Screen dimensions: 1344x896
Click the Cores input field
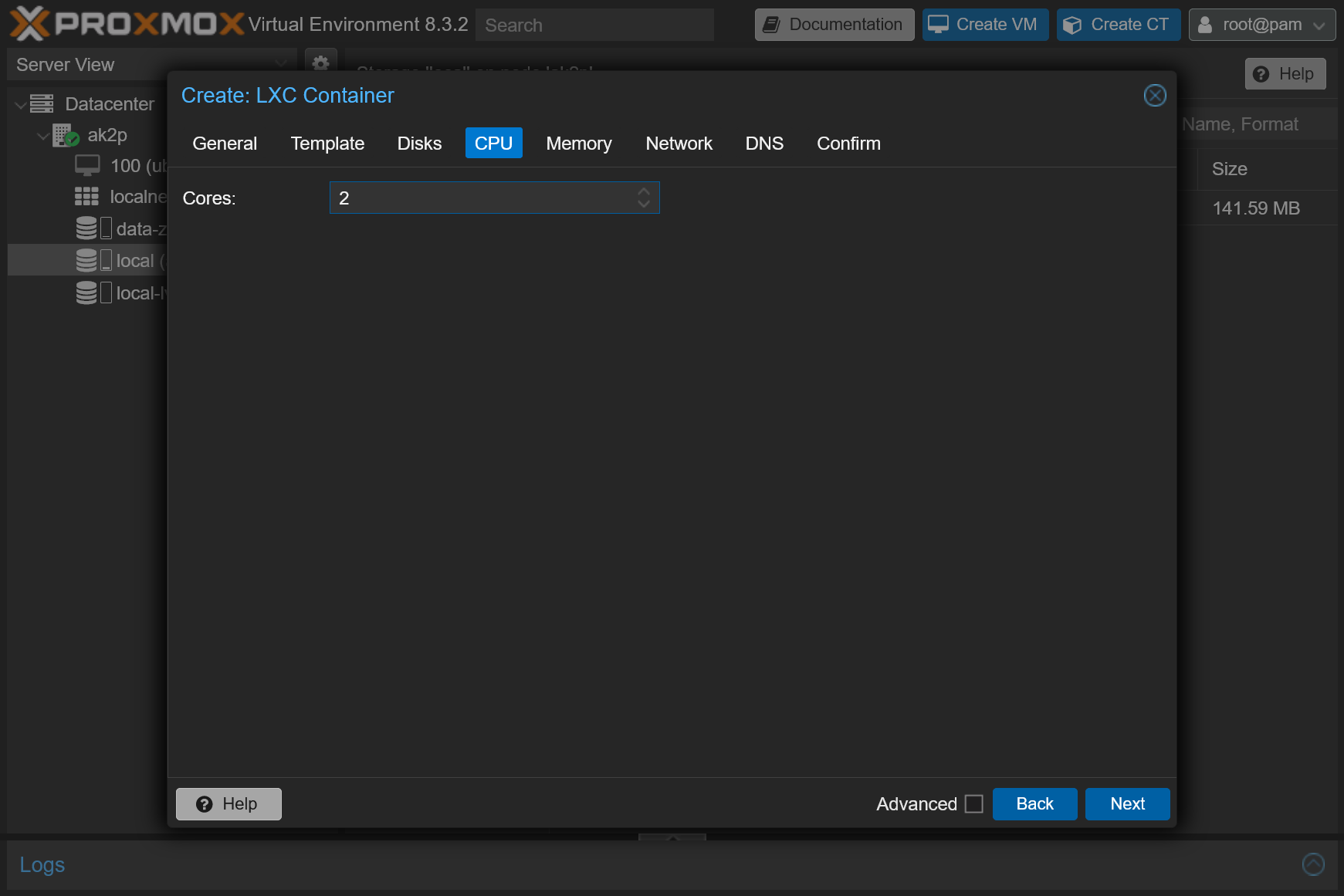tap(494, 198)
